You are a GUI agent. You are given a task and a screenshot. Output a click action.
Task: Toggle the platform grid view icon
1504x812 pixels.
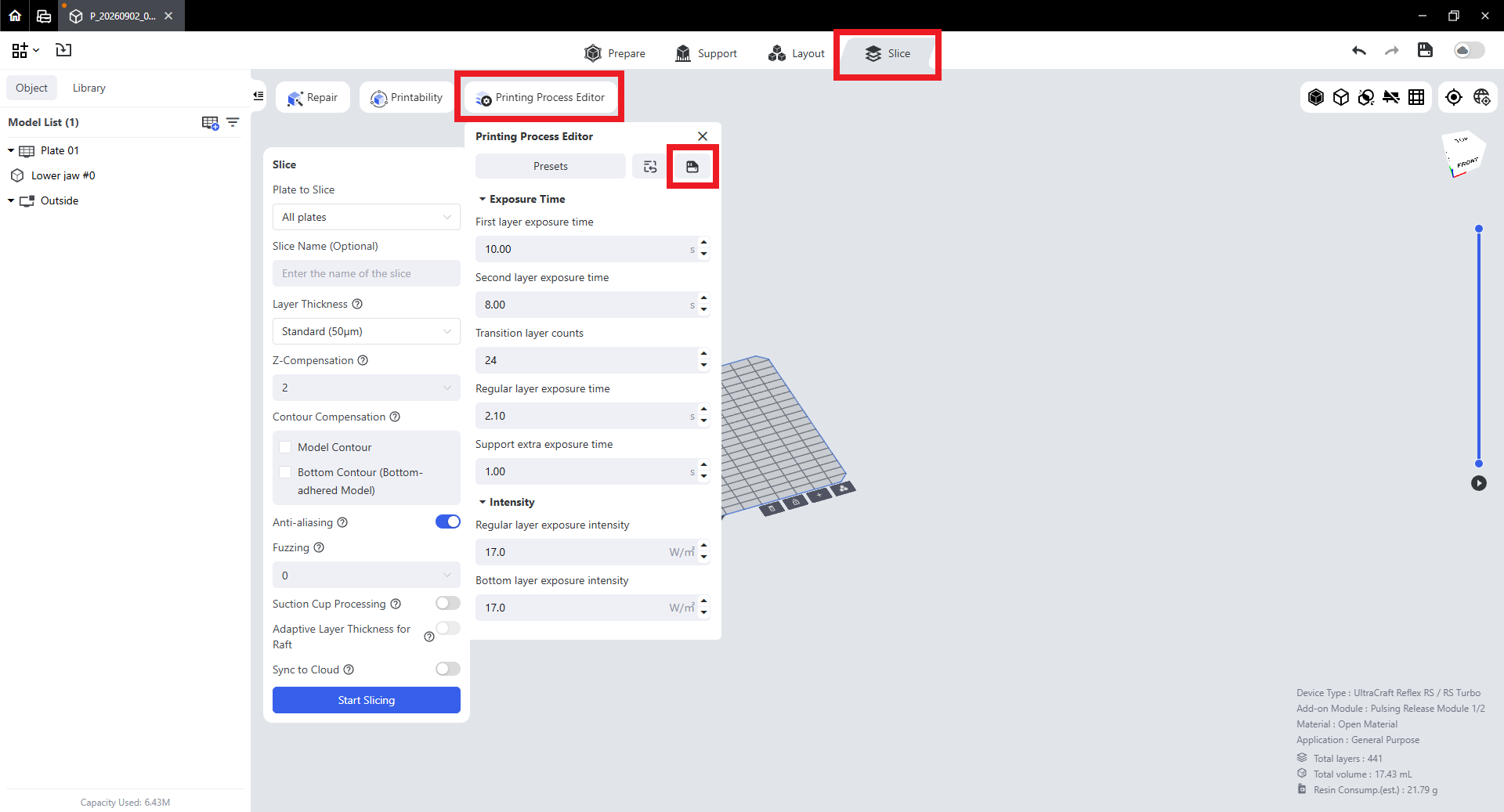1416,97
